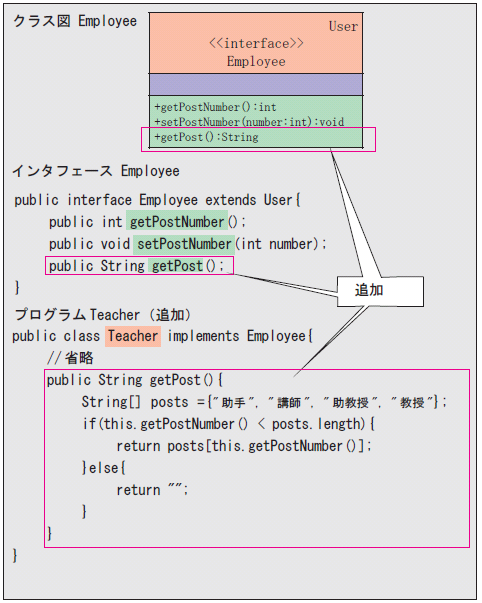The height and width of the screenshot is (603, 482).
Task: Select the highlighted Teacher class name
Action: coord(133,336)
